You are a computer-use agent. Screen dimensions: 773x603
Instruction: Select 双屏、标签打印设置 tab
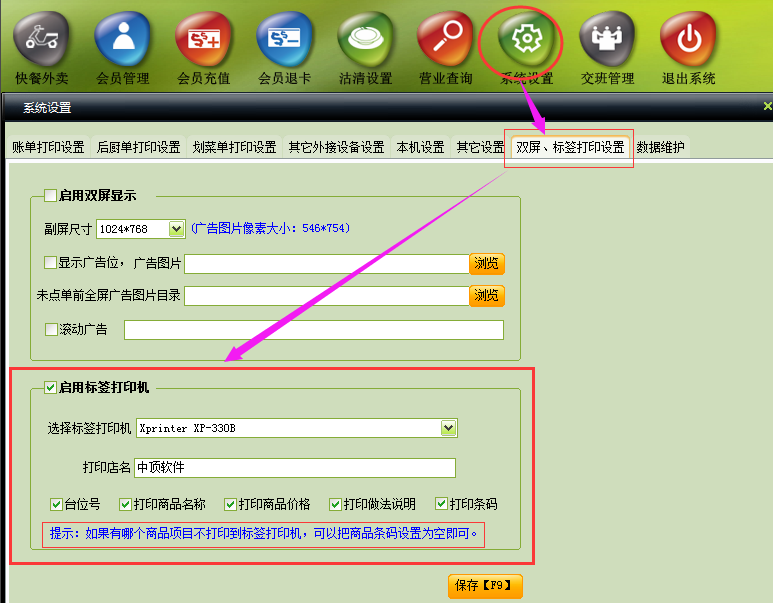pos(570,147)
